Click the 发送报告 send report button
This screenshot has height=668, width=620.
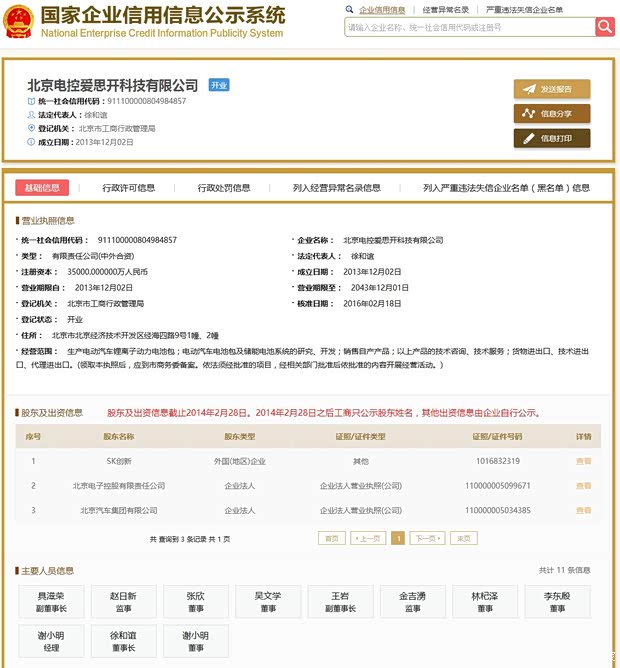click(x=552, y=89)
